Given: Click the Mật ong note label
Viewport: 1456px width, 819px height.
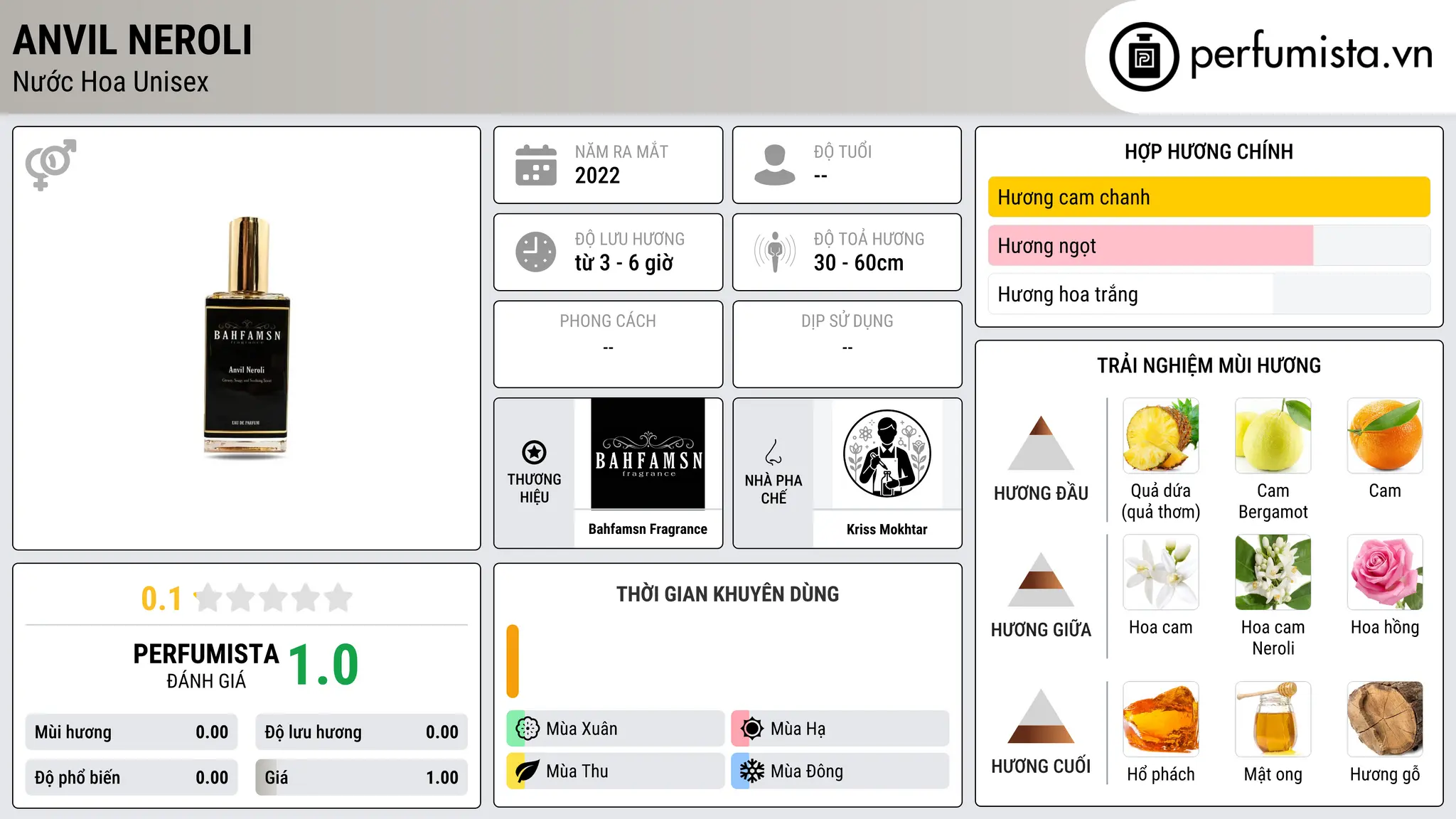Looking at the screenshot, I should (1273, 774).
